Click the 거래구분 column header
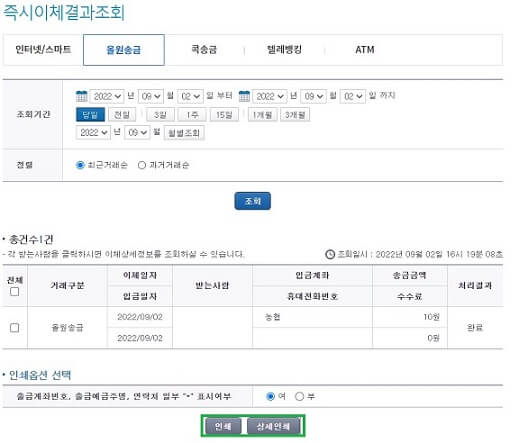This screenshot has height=443, width=519. (67, 286)
